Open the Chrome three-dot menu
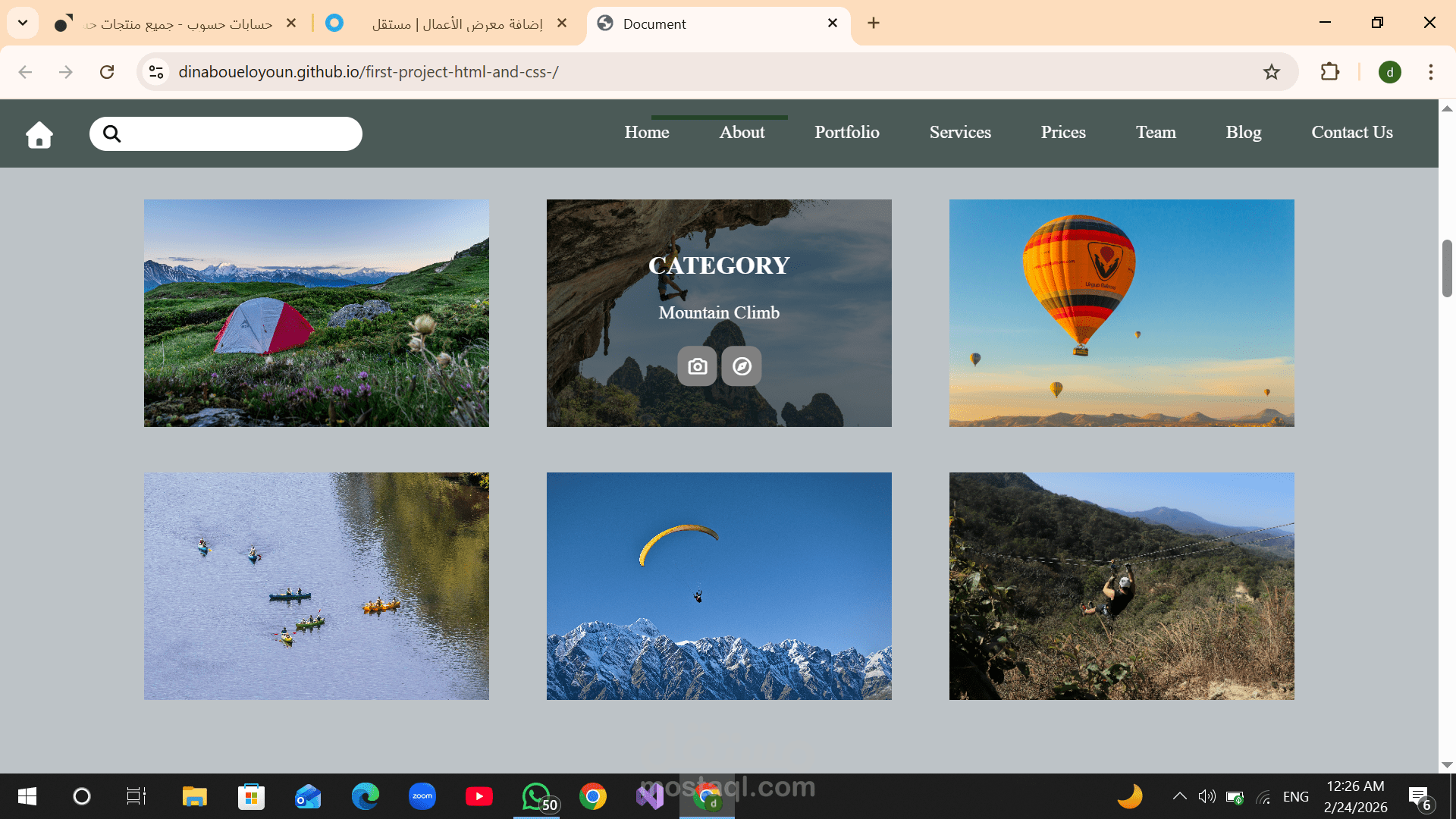 coord(1431,72)
